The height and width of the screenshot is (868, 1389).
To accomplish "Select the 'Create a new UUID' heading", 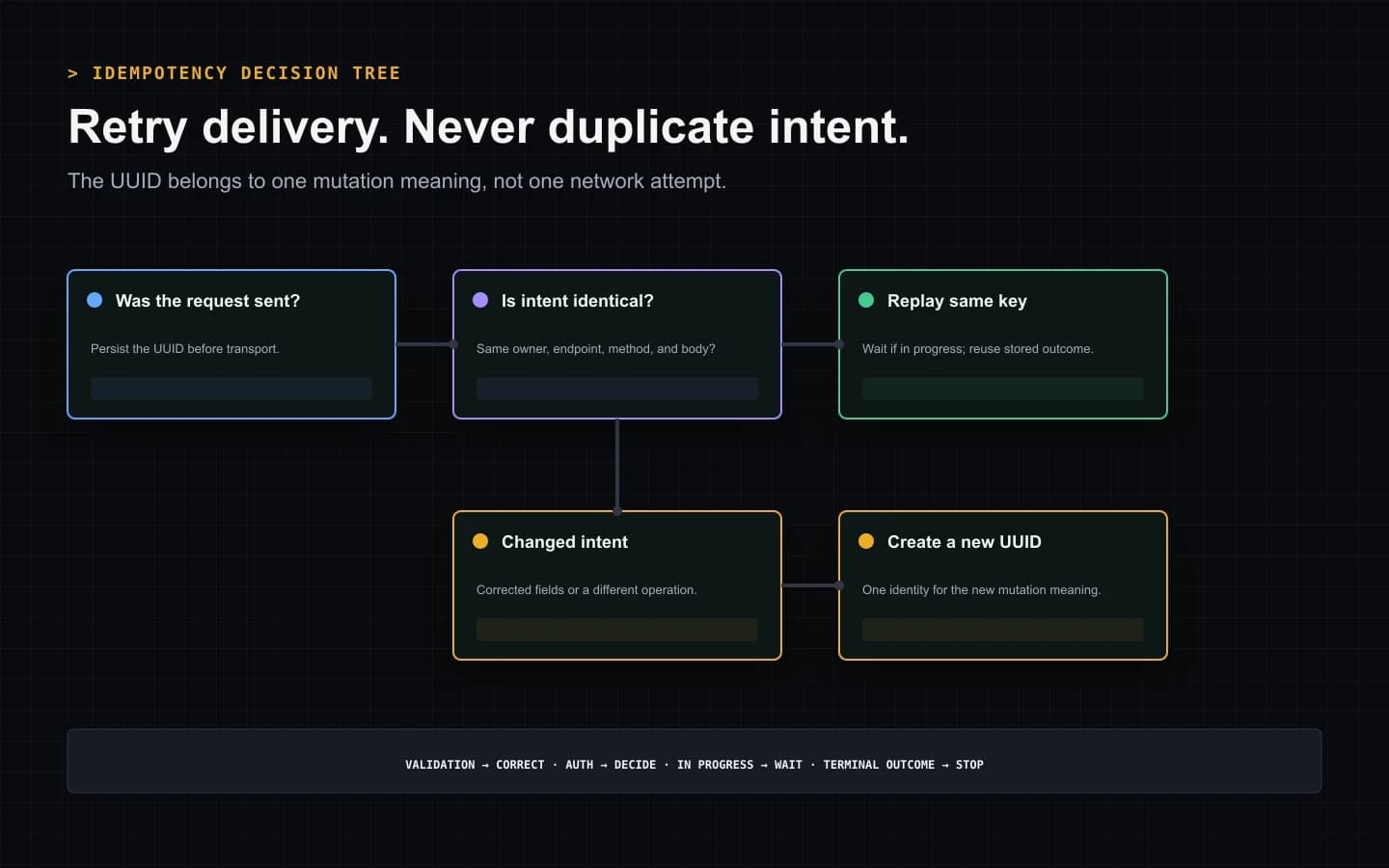I will (x=965, y=542).
